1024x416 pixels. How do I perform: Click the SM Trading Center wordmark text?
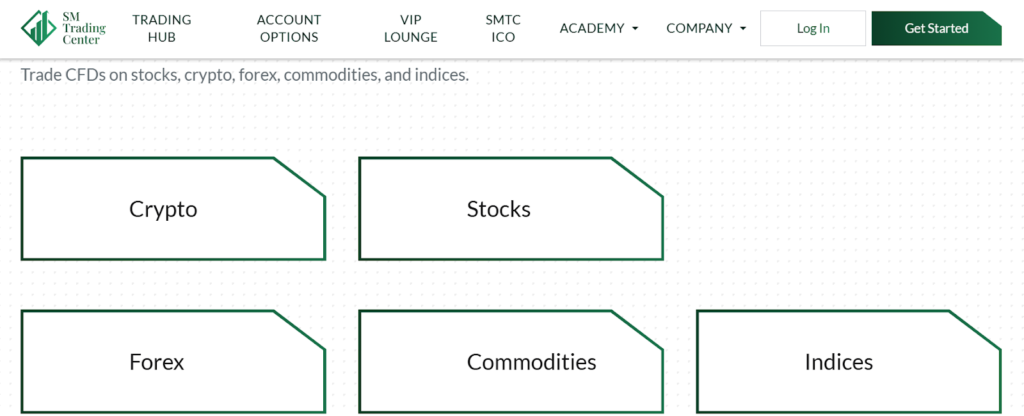click(x=82, y=28)
